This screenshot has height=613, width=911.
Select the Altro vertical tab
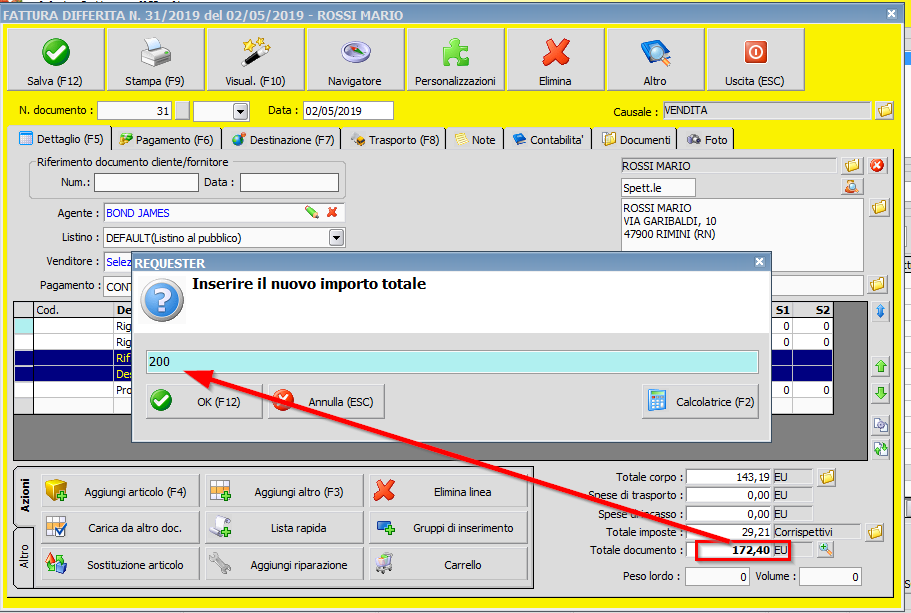24,557
